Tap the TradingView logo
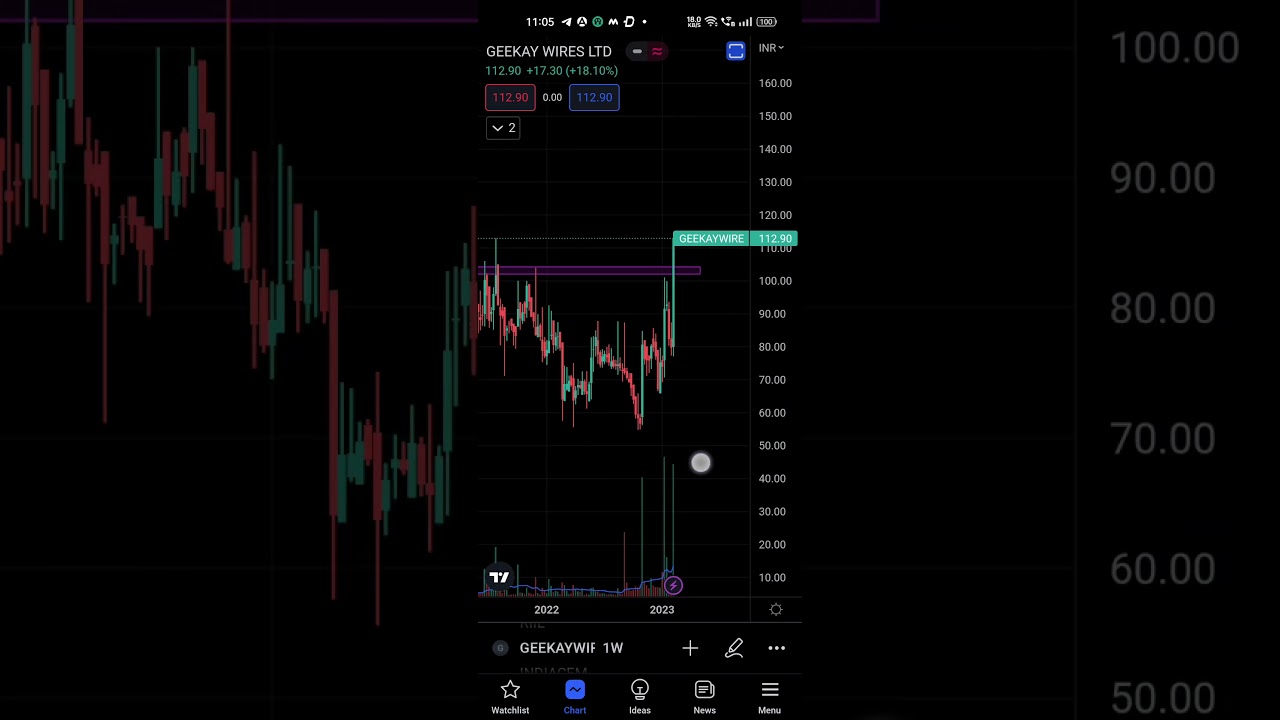The width and height of the screenshot is (1280, 720). coord(499,577)
